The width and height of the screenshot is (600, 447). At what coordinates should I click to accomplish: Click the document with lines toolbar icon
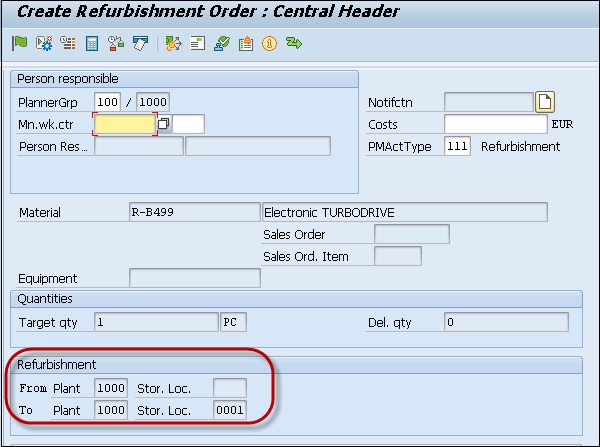pyautogui.click(x=196, y=44)
